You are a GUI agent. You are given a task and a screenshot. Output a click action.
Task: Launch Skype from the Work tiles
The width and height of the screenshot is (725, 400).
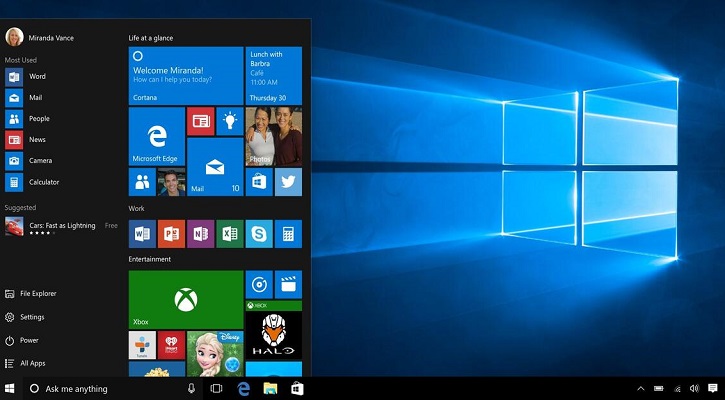tap(259, 234)
